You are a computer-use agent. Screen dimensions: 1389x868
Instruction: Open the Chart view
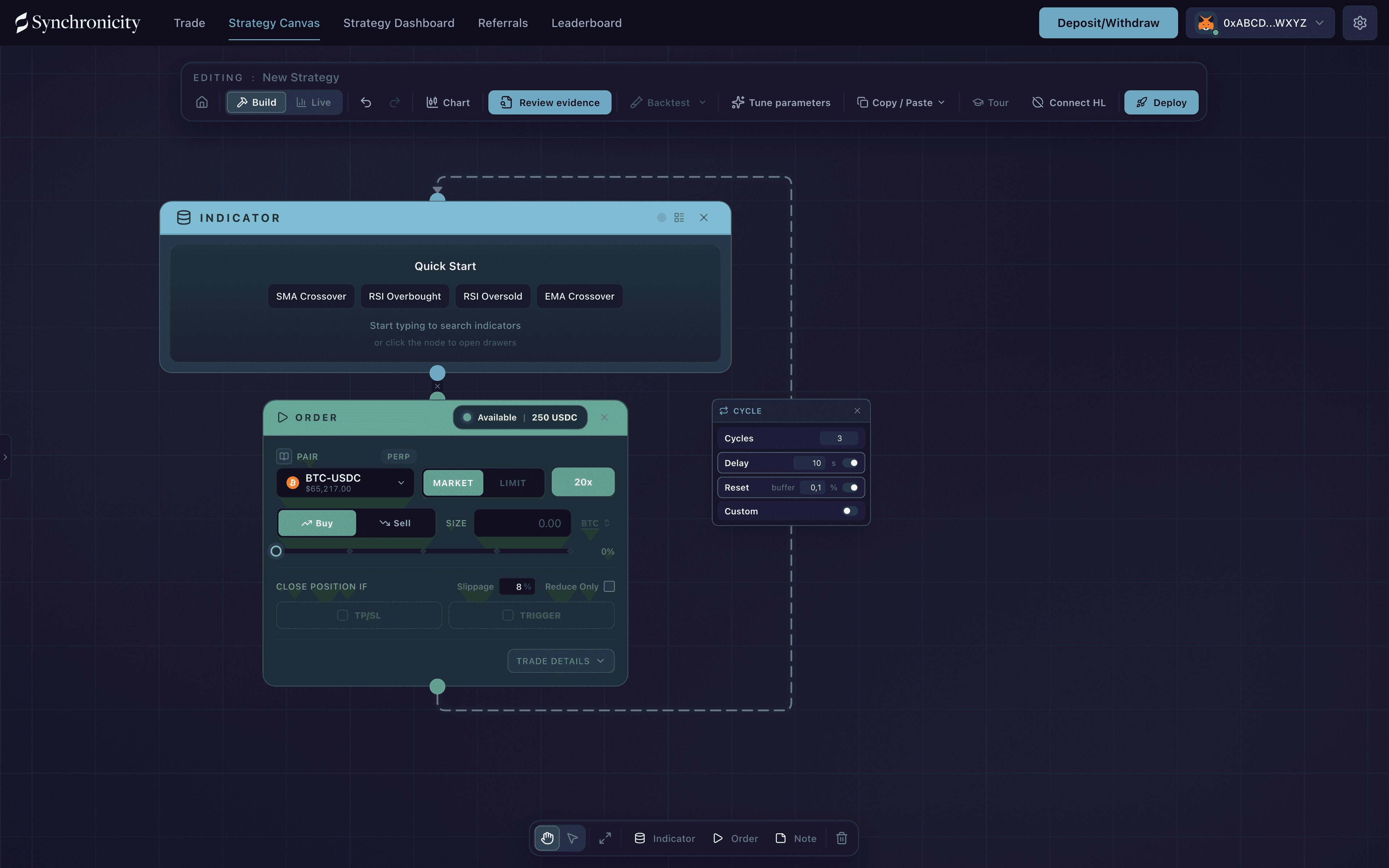(448, 102)
